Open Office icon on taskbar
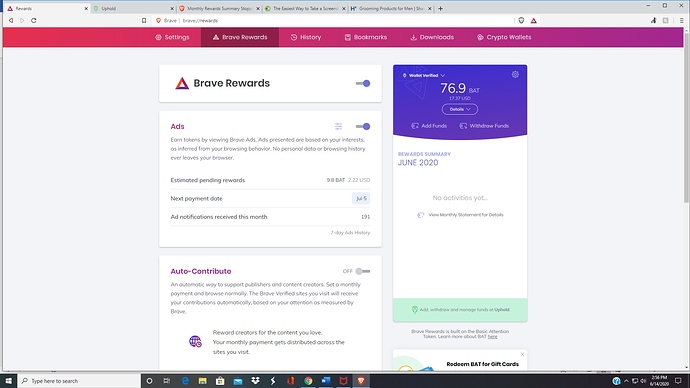Screen dimensions: 690x388 point(290,381)
